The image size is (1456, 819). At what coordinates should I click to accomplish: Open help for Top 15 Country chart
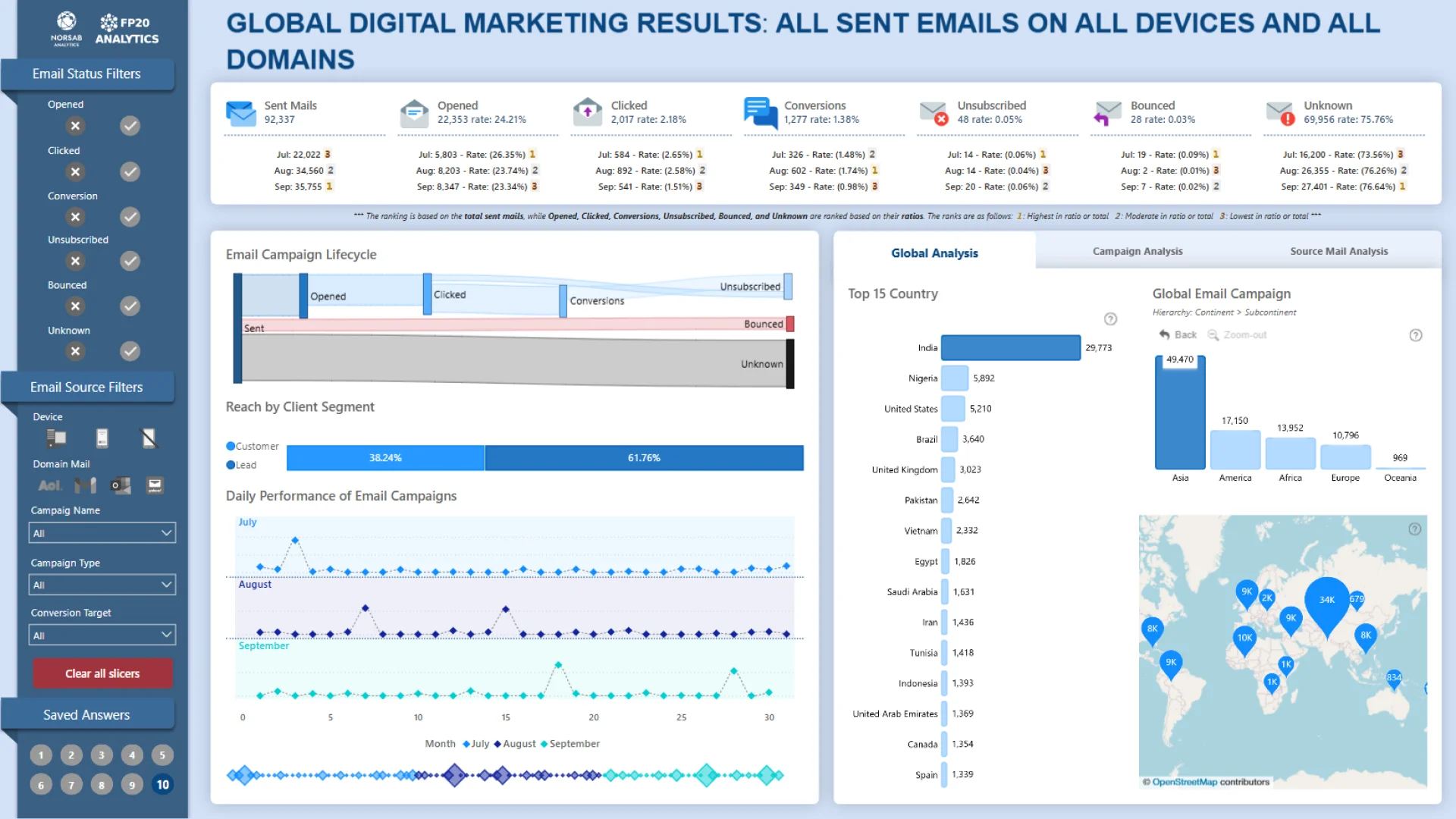click(x=1110, y=319)
